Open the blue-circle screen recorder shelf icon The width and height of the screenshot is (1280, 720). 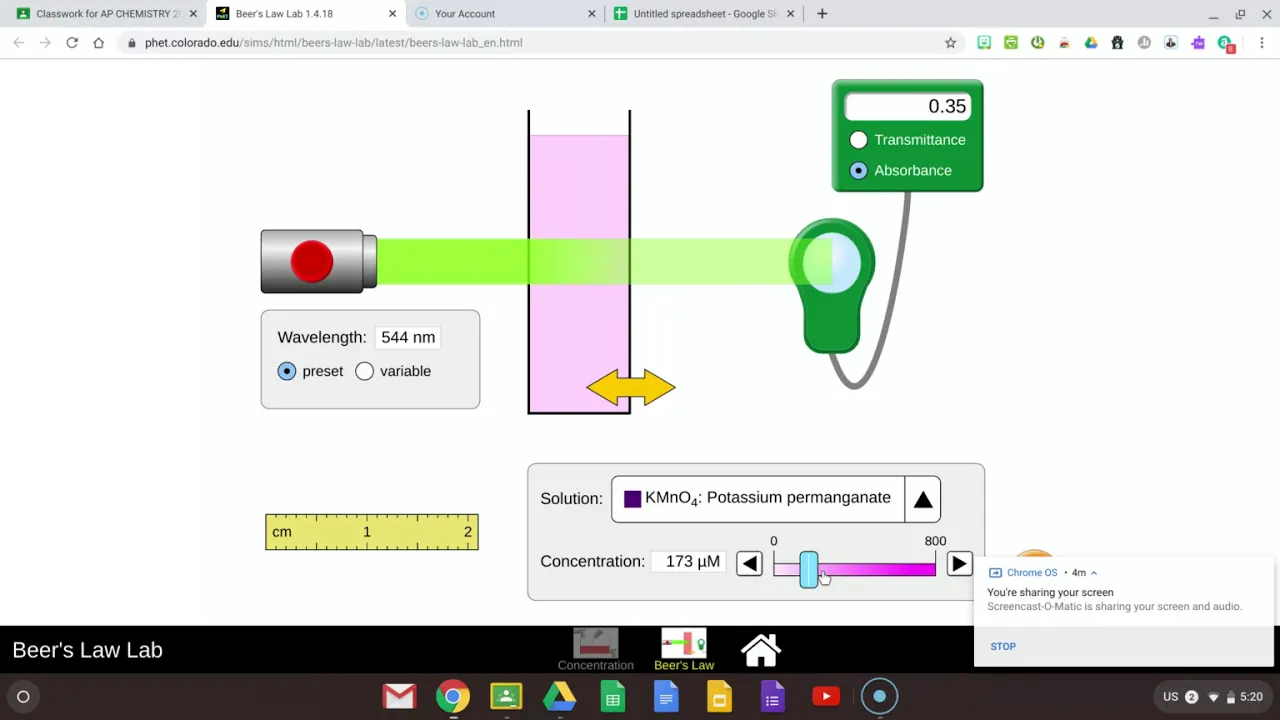[880, 697]
